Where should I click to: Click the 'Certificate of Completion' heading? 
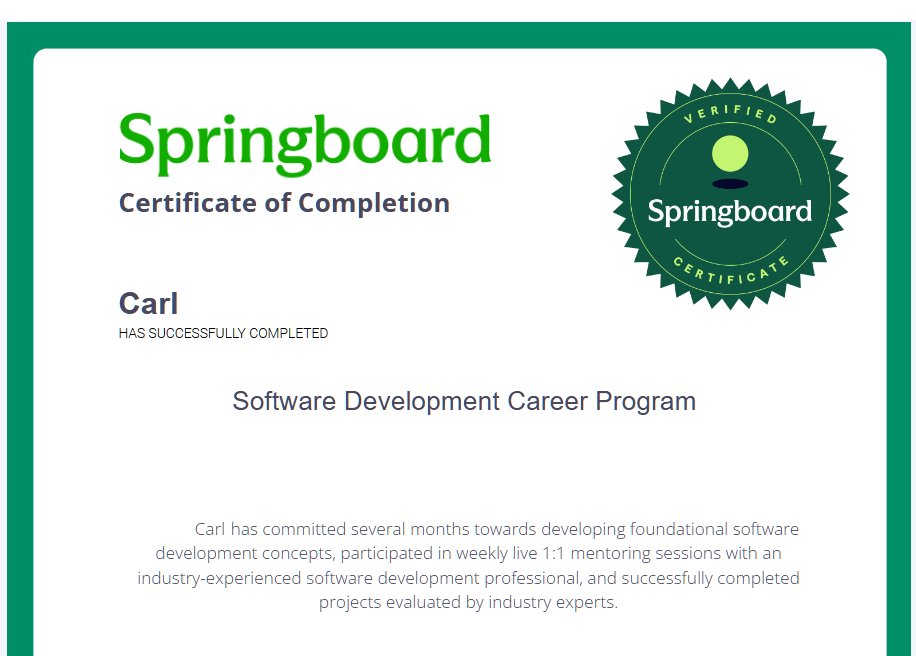click(284, 203)
